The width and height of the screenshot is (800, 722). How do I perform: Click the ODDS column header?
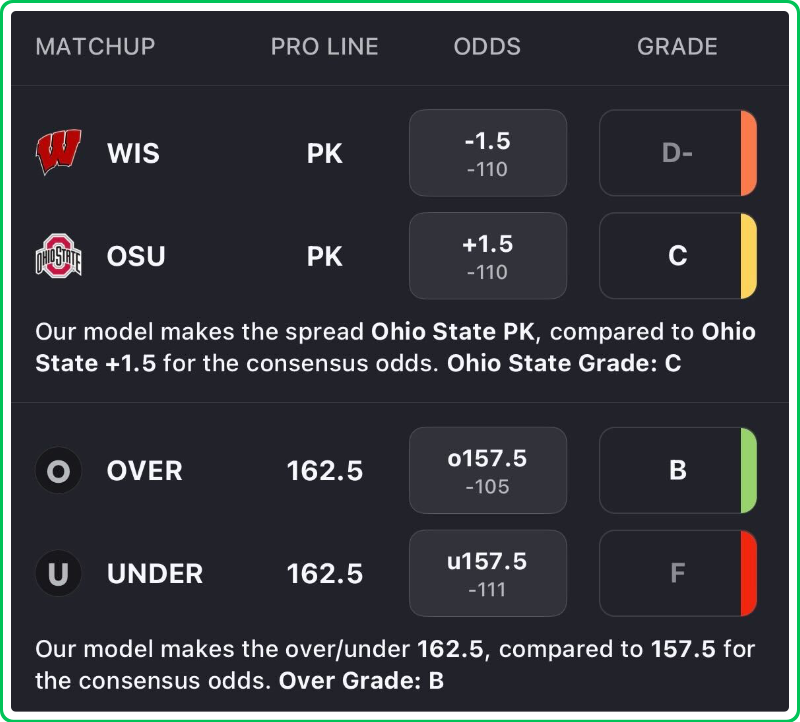click(487, 47)
